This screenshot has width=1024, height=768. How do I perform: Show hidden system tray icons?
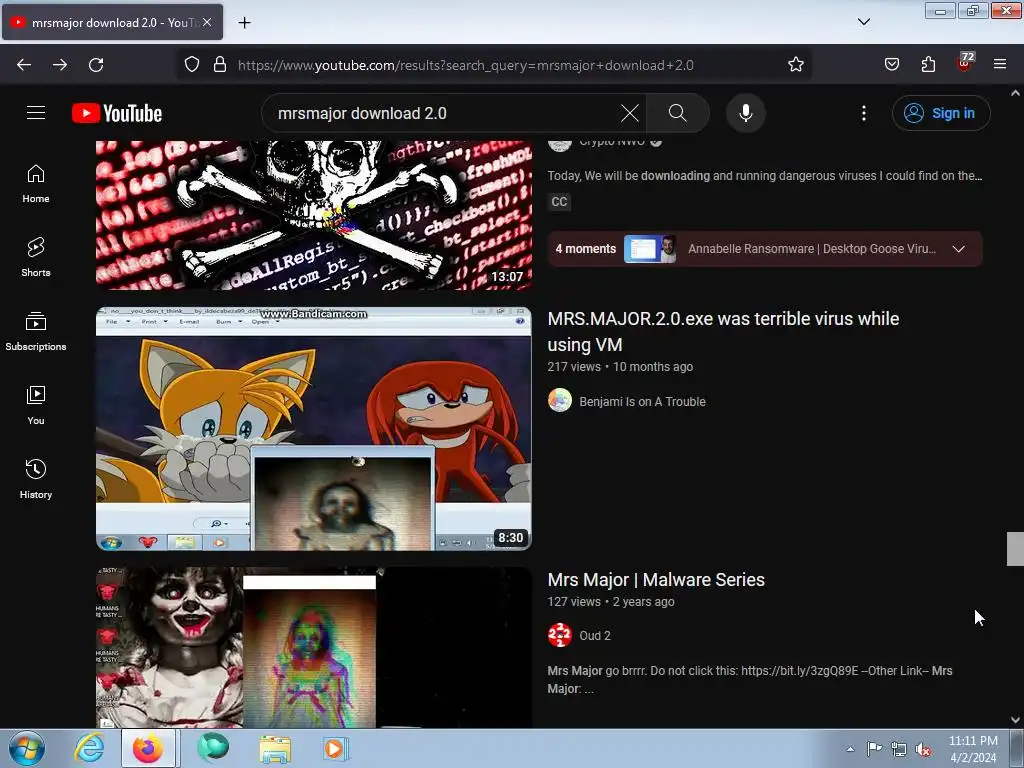(x=850, y=749)
